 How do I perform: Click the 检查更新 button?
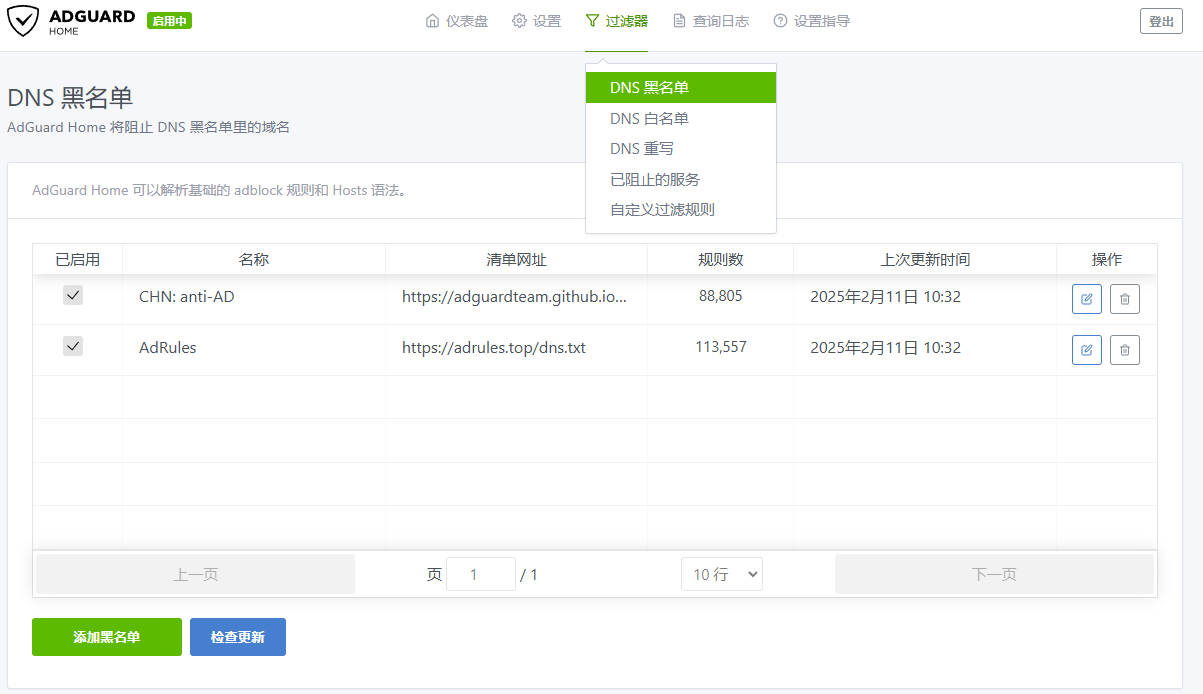coord(238,637)
